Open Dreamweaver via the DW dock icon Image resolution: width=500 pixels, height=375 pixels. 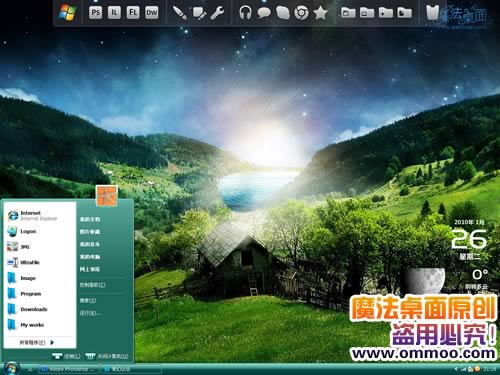[x=151, y=13]
